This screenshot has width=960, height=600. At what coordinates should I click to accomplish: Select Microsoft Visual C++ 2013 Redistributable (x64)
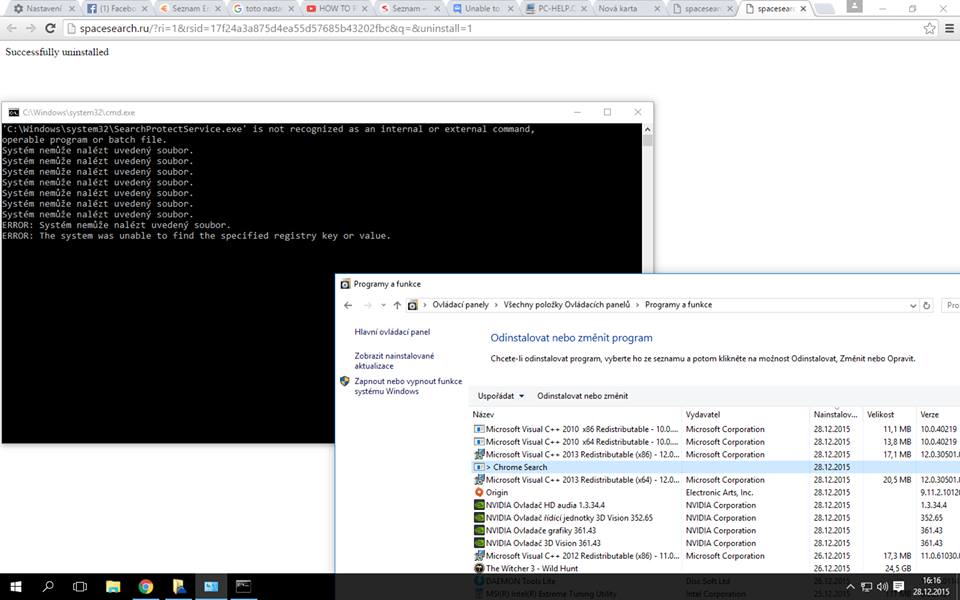(x=582, y=480)
